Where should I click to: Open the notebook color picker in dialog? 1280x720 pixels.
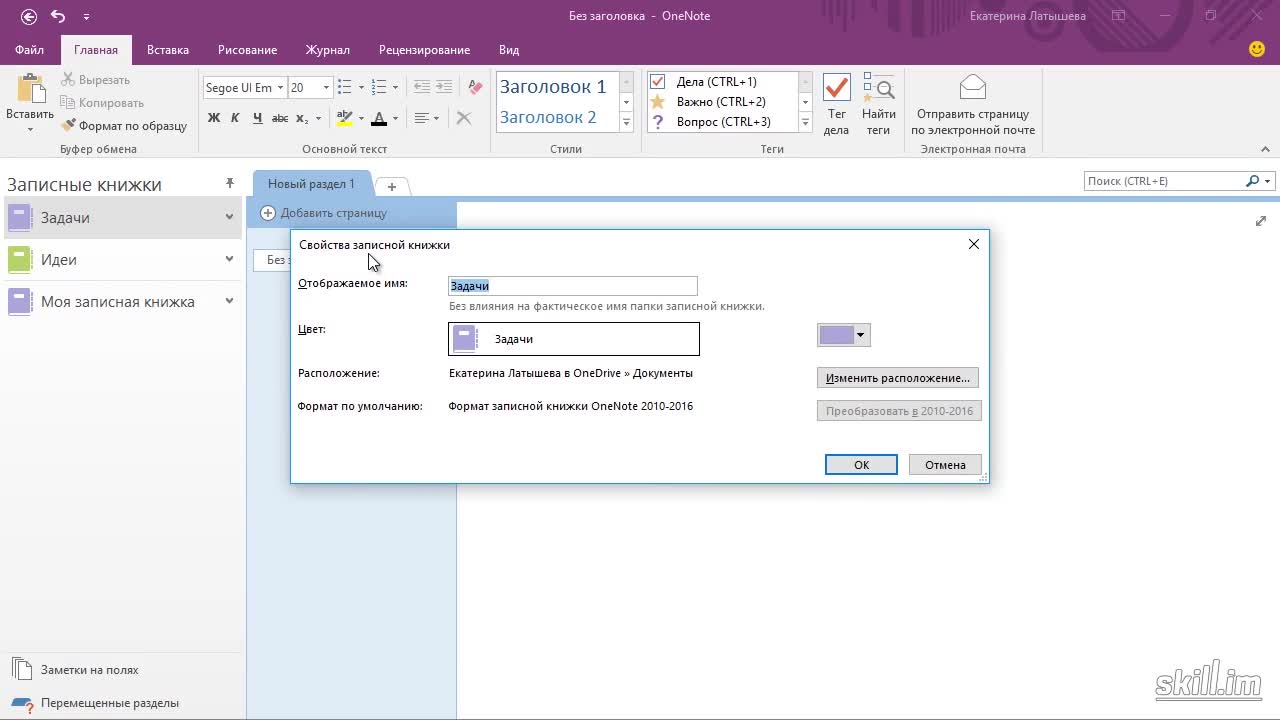pyautogui.click(x=844, y=335)
